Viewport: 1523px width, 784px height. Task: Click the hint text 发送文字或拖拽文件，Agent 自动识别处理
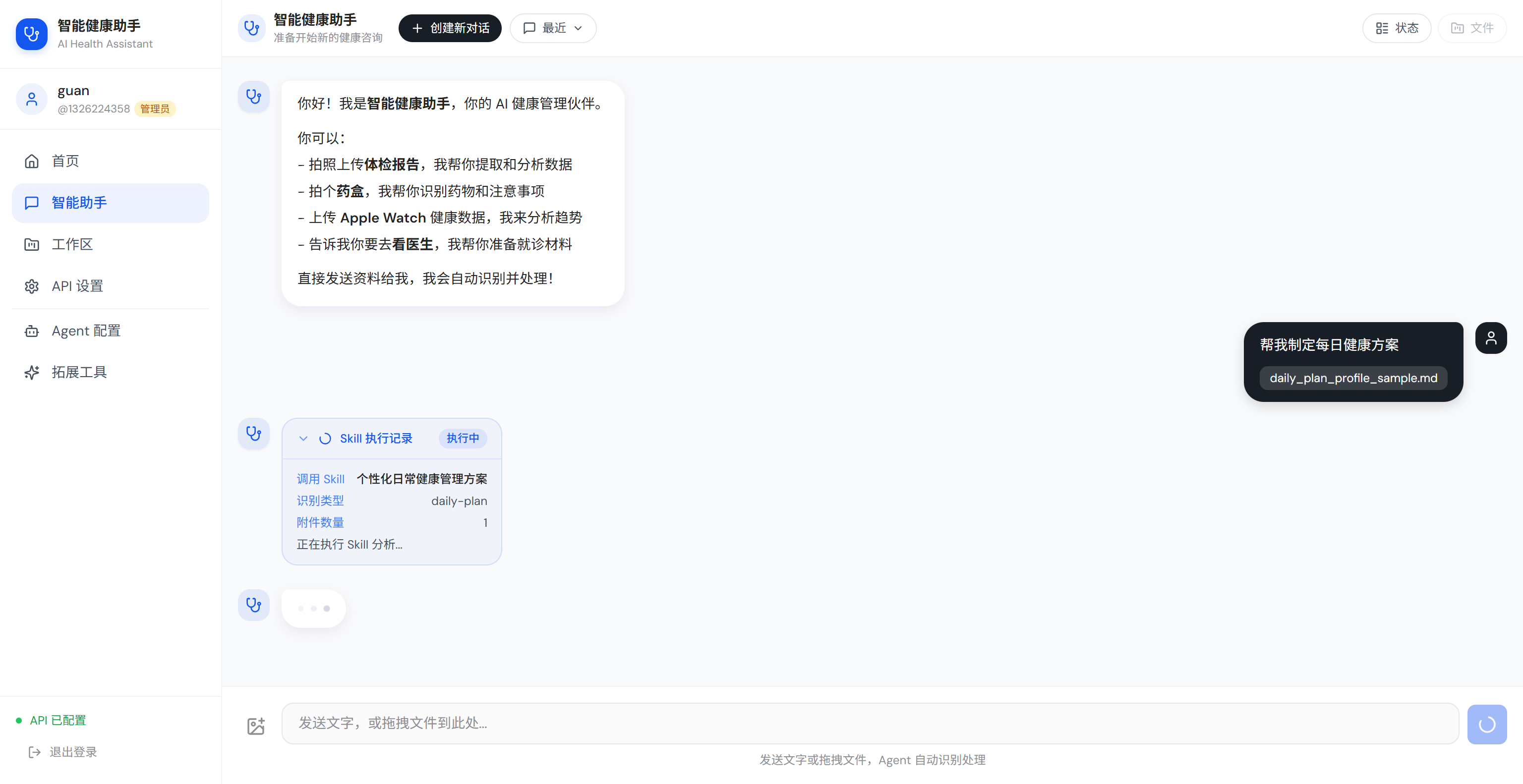pyautogui.click(x=873, y=760)
